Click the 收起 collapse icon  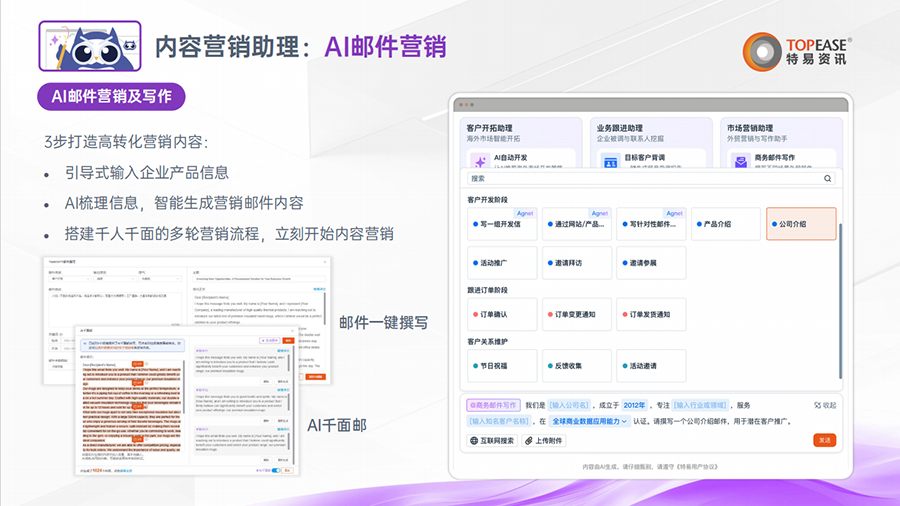click(816, 405)
